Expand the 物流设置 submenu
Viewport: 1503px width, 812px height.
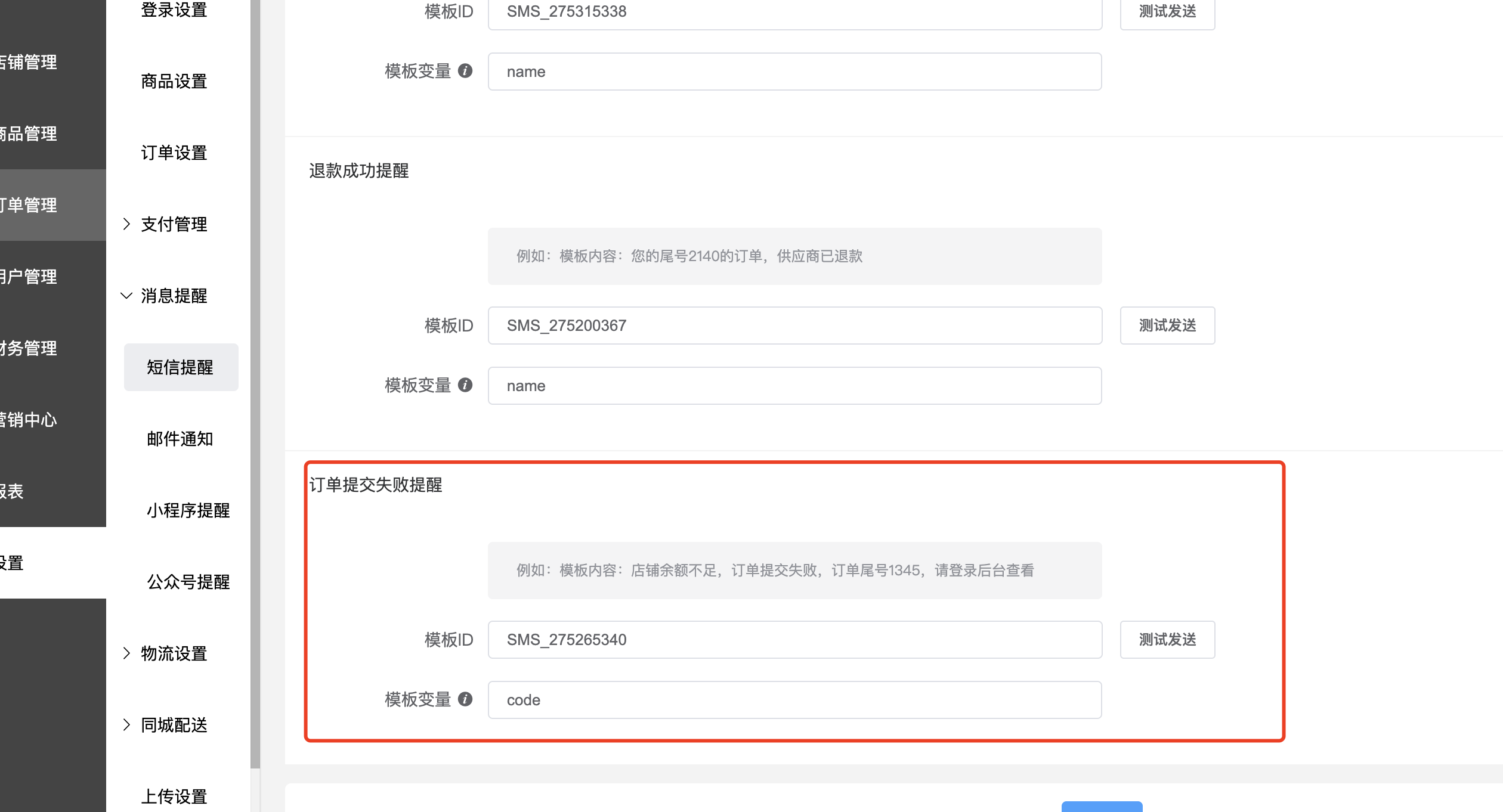click(173, 653)
